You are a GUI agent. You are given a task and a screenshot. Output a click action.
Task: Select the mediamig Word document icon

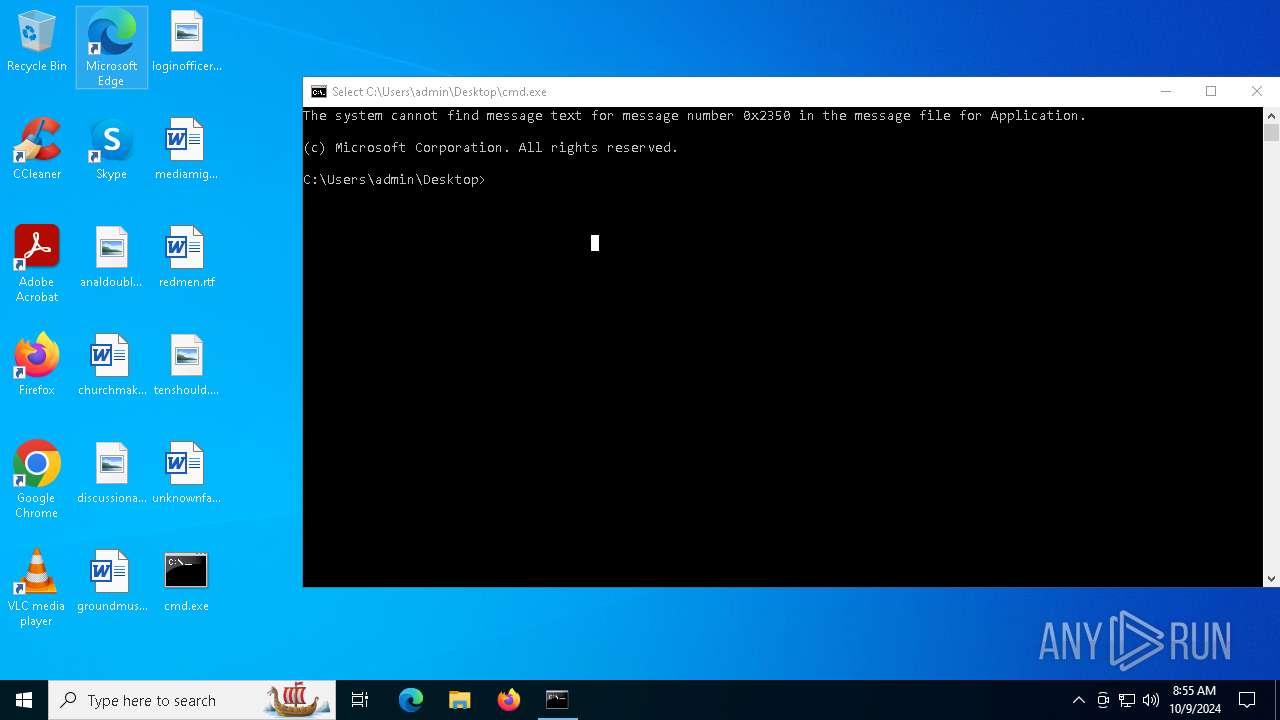pyautogui.click(x=187, y=150)
